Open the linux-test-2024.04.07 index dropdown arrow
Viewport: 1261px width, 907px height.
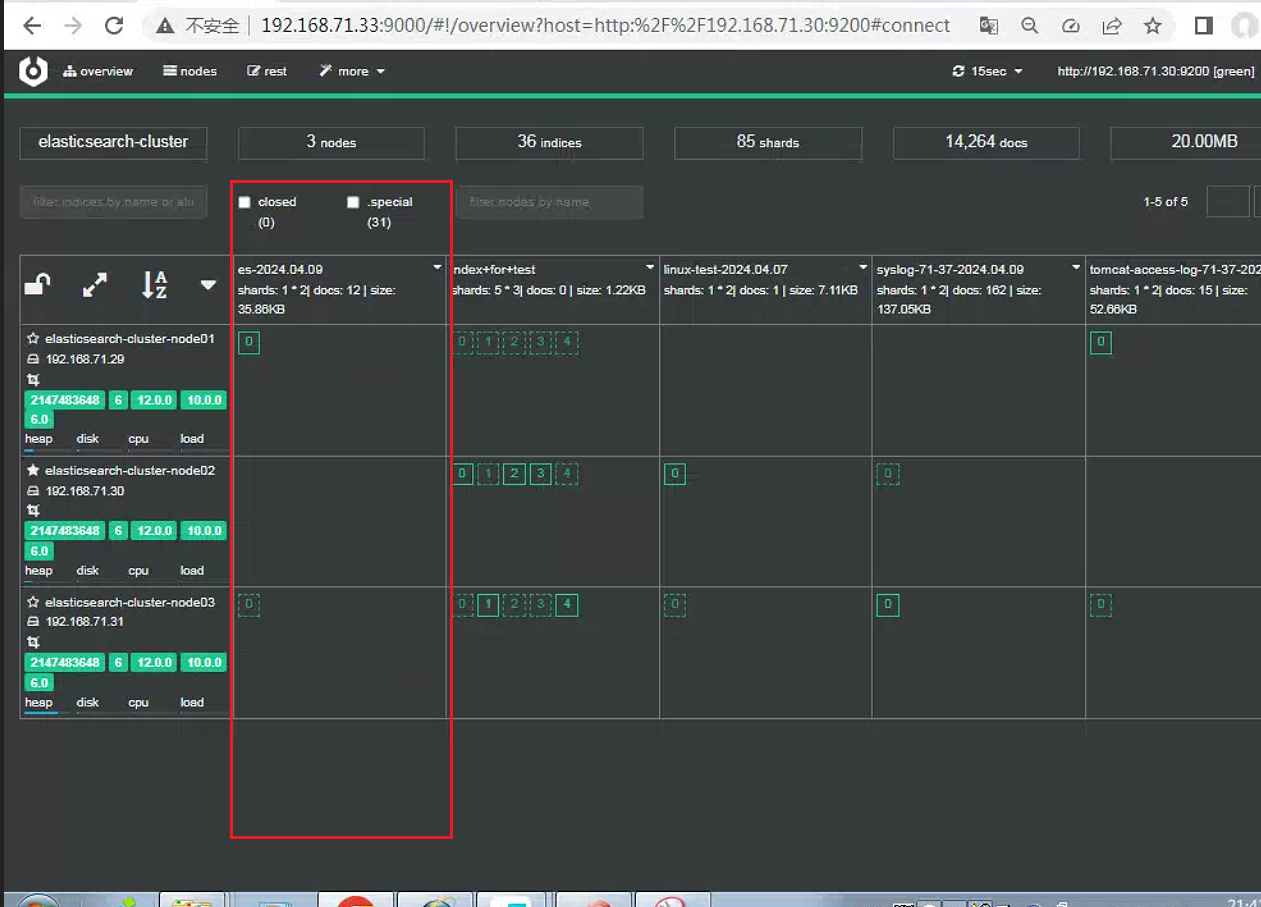point(863,268)
